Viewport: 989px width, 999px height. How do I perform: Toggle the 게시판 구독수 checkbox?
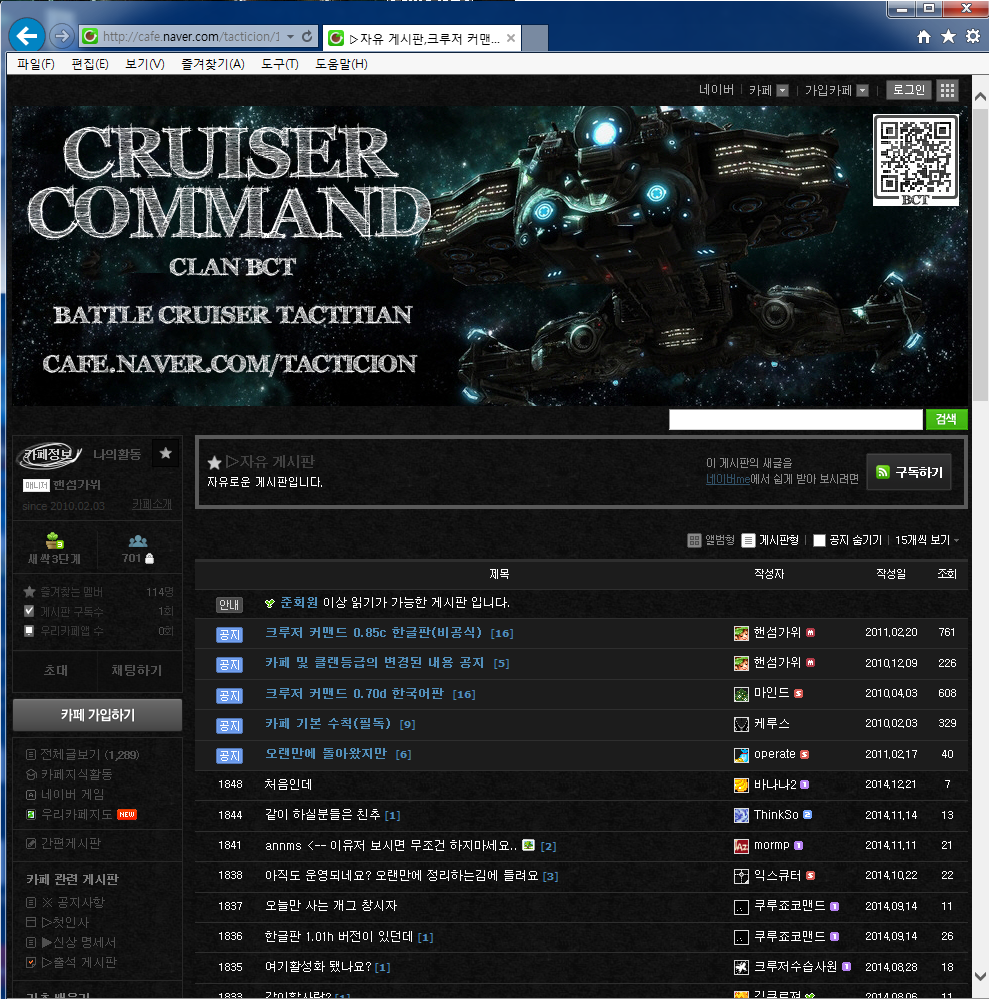tap(29, 611)
